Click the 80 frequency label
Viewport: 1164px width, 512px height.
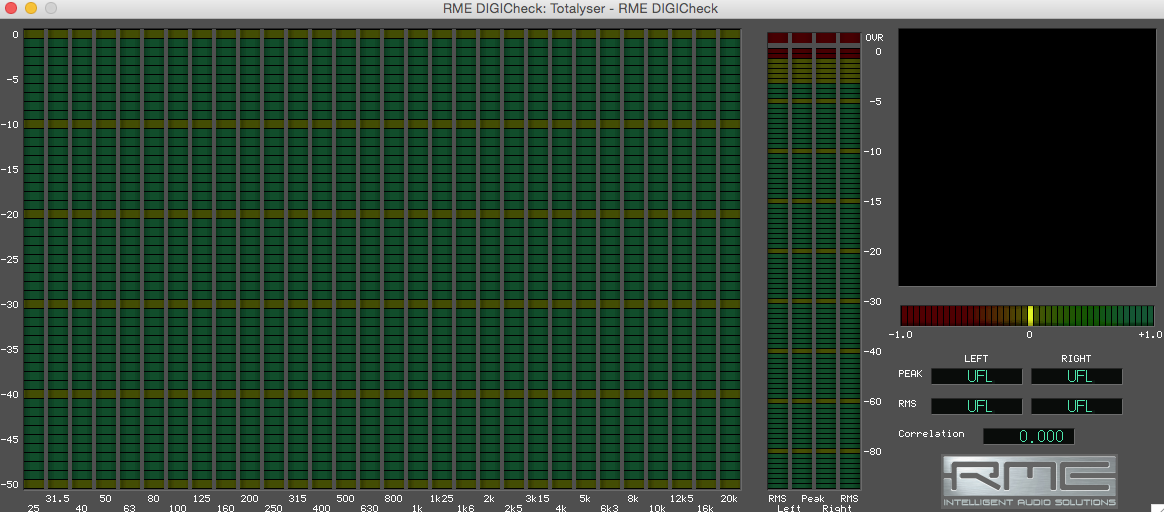pos(153,498)
